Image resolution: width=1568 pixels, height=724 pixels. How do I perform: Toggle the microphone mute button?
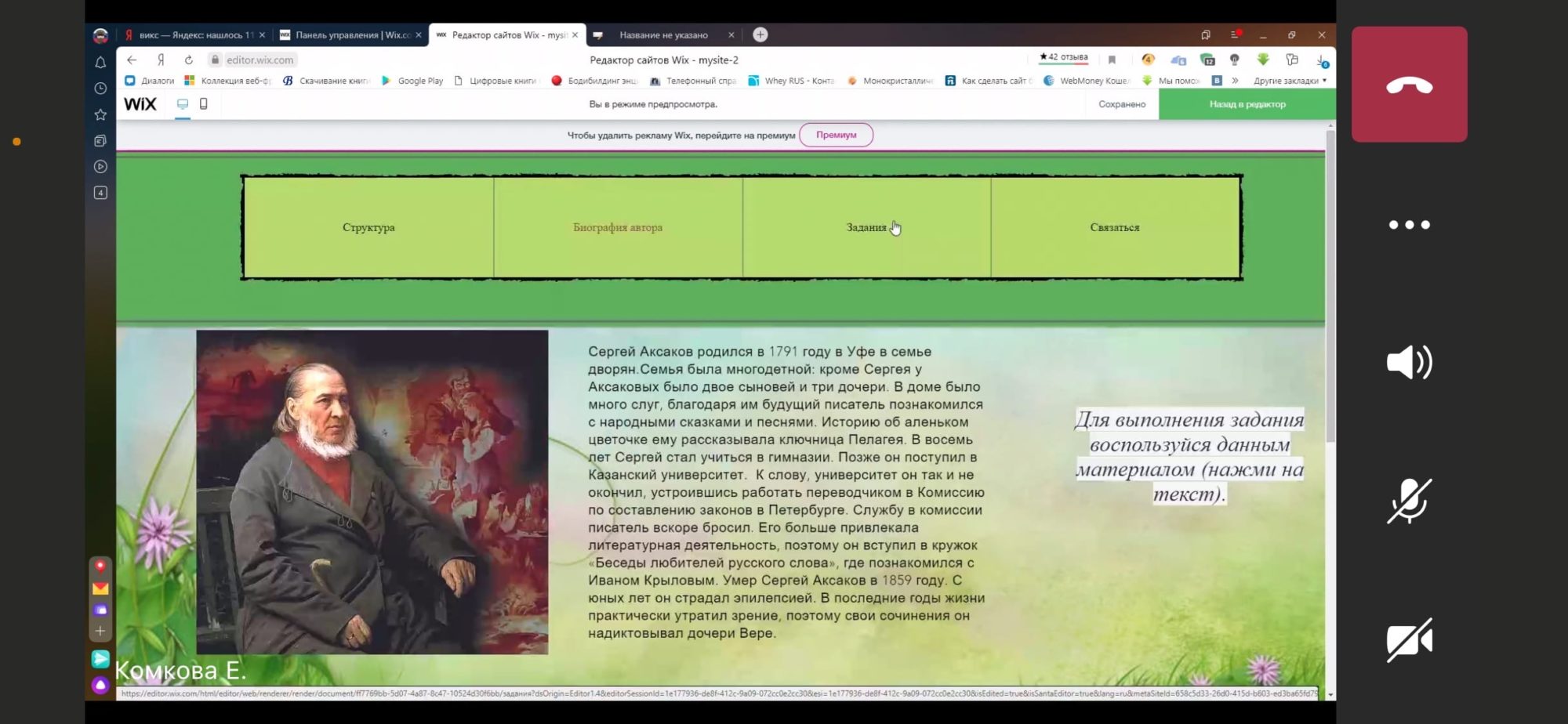[x=1409, y=501]
